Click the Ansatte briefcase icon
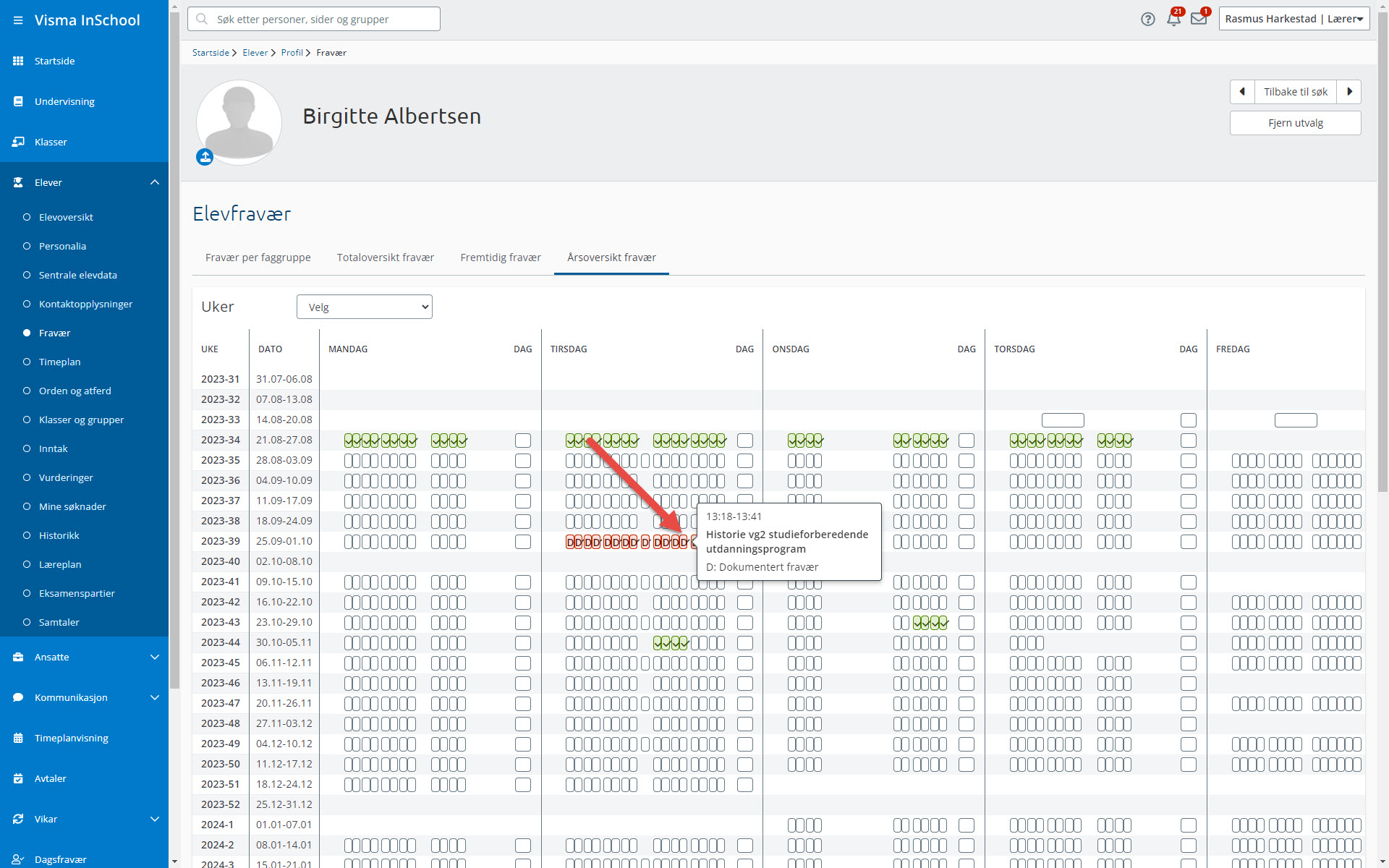Viewport: 1389px width, 868px height. pos(18,657)
